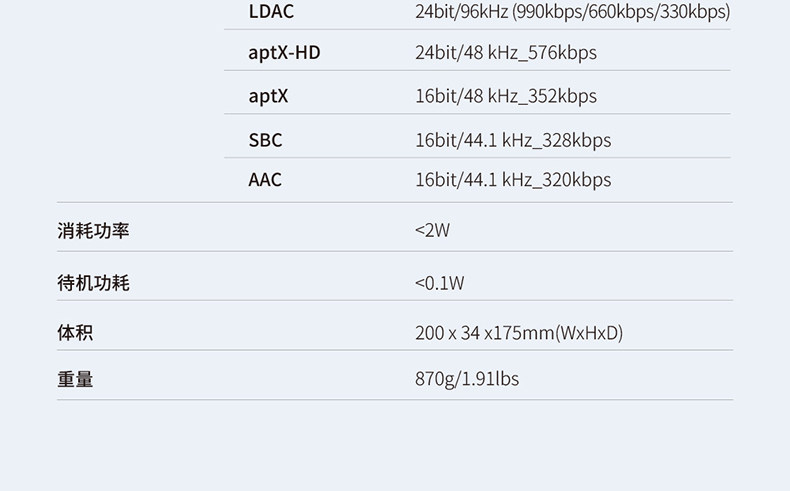Click the 200 x 34 x175mm dimensions text

(484, 332)
